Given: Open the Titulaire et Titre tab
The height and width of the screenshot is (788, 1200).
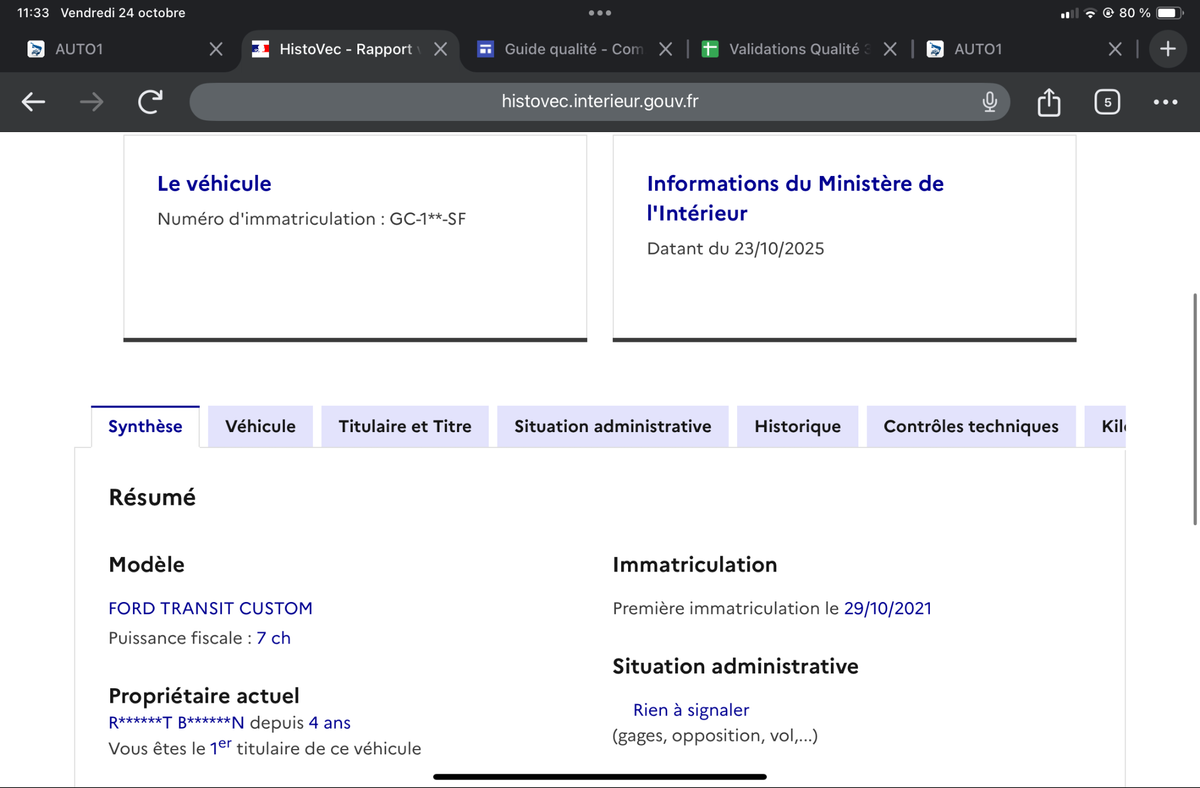Looking at the screenshot, I should [x=404, y=426].
